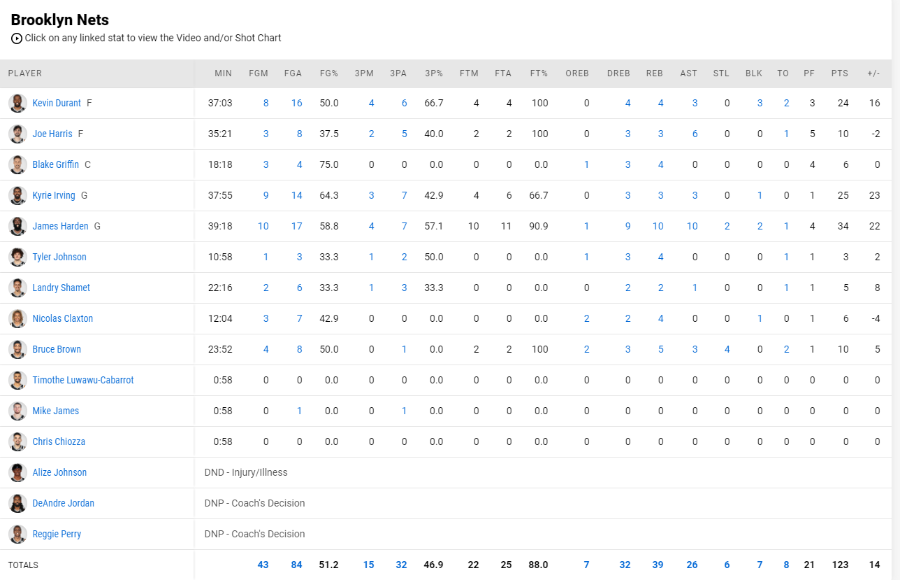
Task: View Blake Griffin's 4 field goal attempts
Action: (x=299, y=165)
